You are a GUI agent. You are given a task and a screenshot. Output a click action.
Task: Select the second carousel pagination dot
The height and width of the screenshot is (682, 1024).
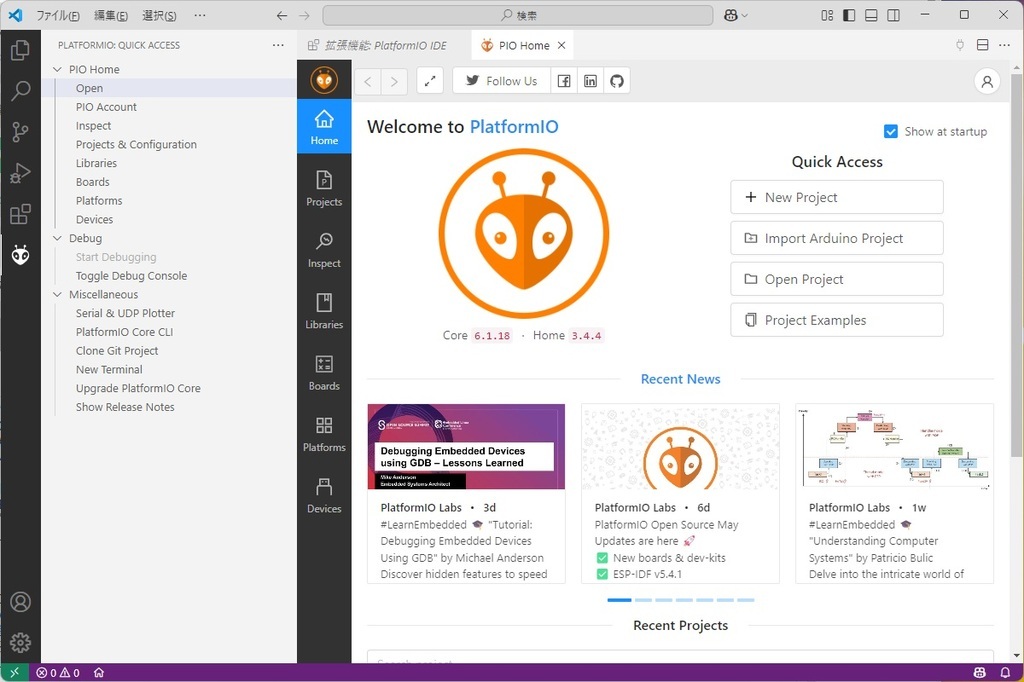click(643, 599)
